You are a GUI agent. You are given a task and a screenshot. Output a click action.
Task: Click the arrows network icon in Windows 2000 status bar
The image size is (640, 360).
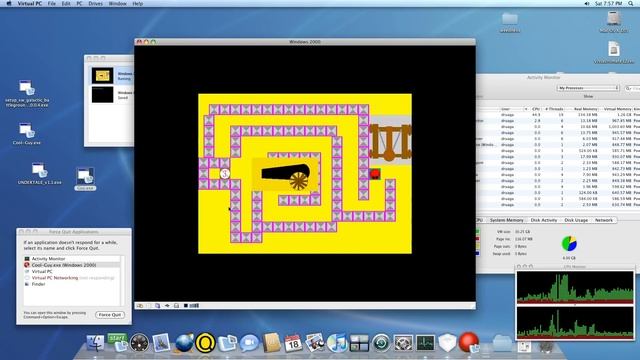click(x=167, y=305)
